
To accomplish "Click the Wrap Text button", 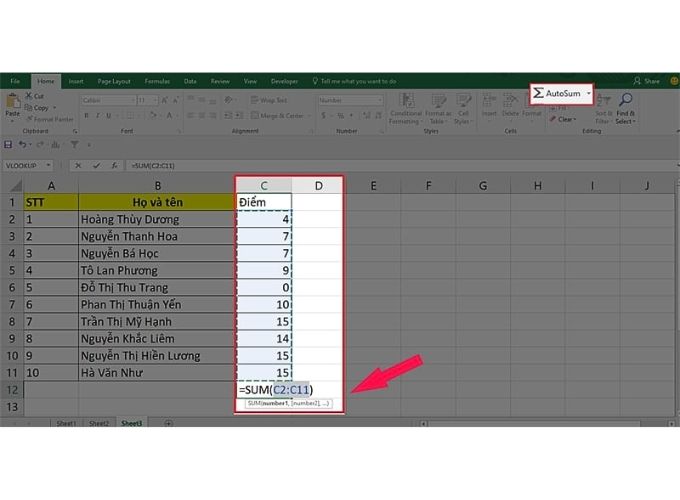I will (269, 100).
